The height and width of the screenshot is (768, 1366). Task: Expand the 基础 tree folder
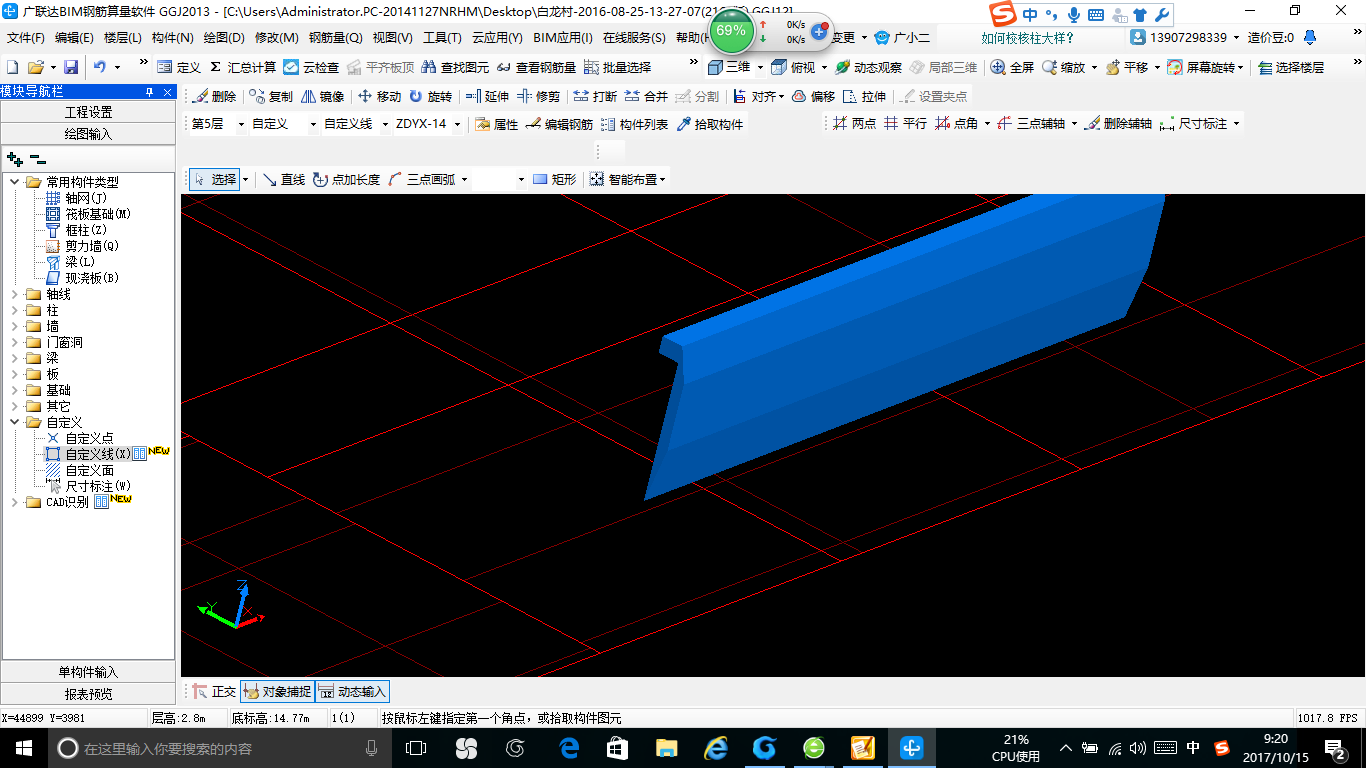pos(15,390)
